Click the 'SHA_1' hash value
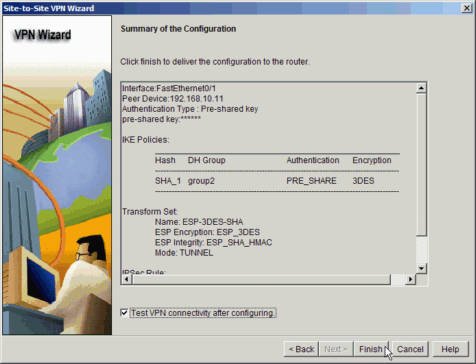476x364 pixels. [x=168, y=181]
